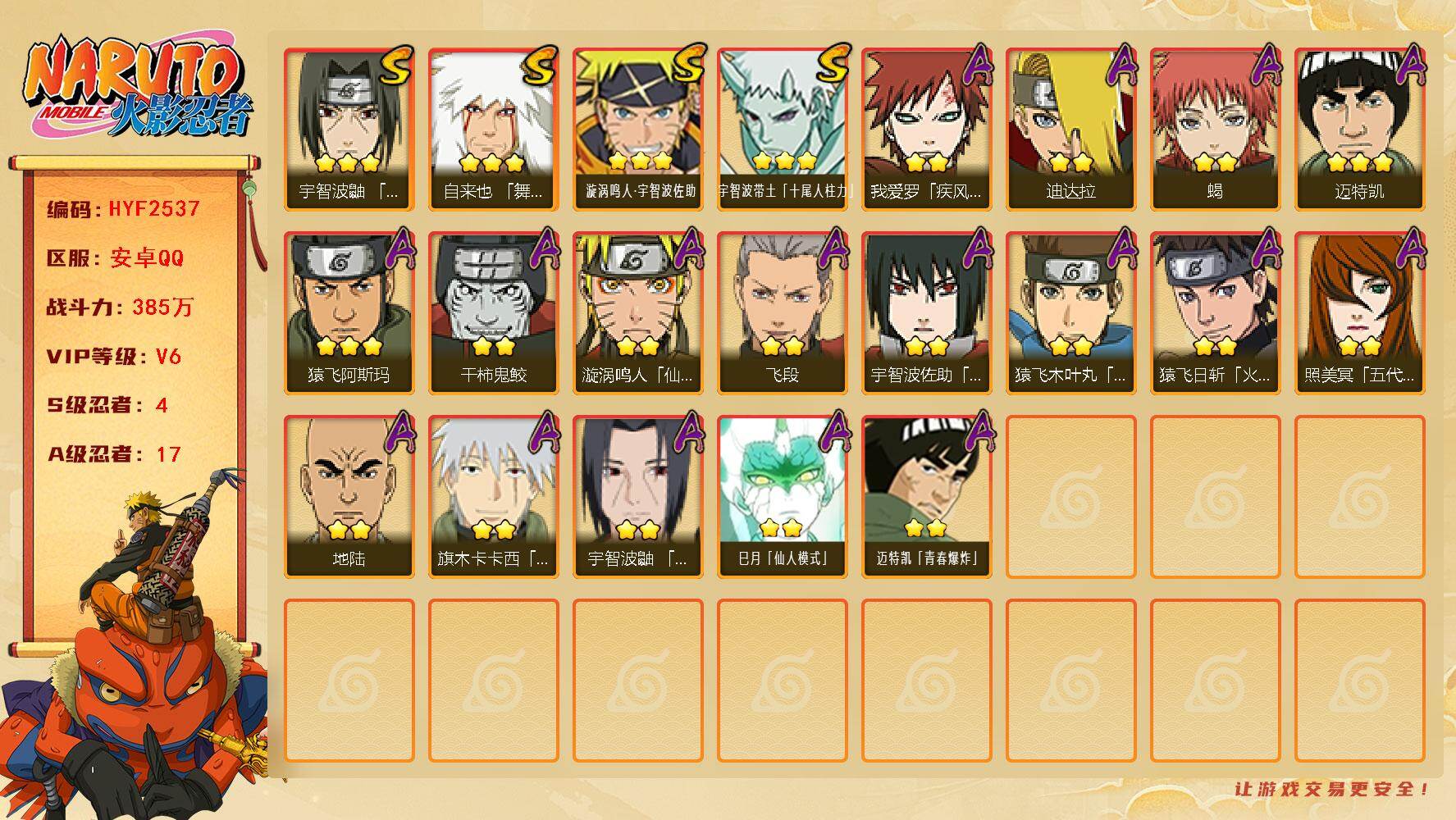Click the 编码 HYF2537 text
The image size is (1456, 820).
click(123, 209)
